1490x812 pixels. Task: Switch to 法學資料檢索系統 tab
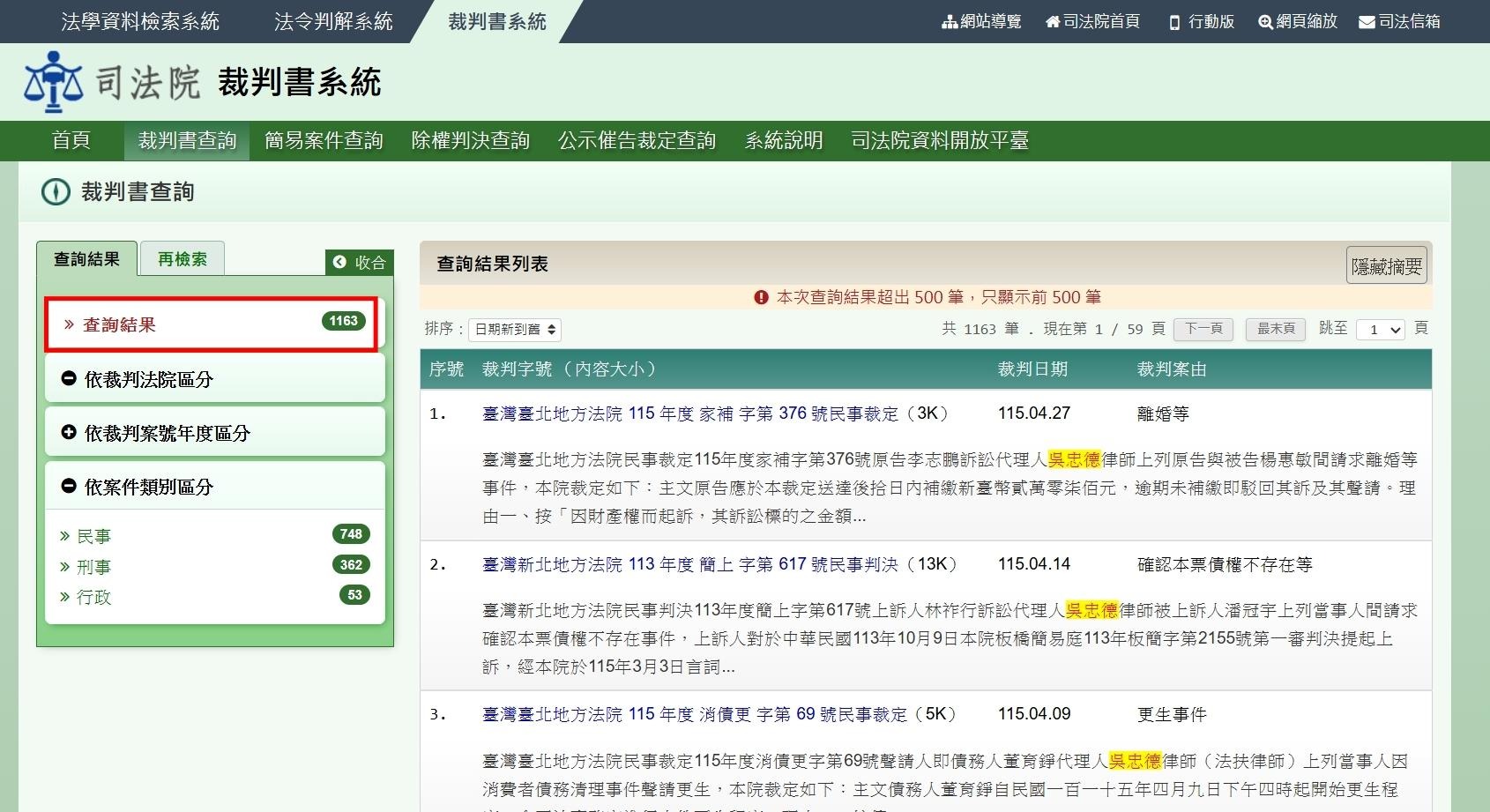140,21
